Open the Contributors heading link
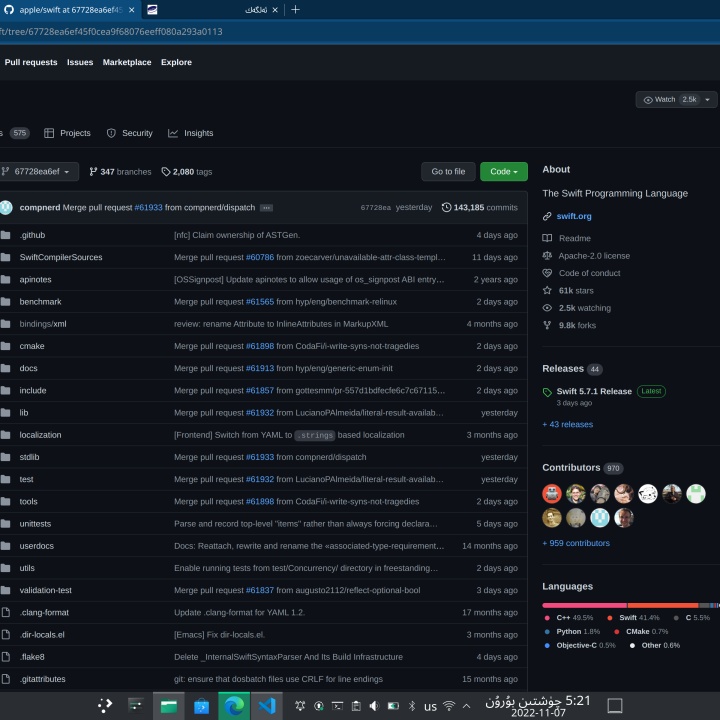720x720 pixels. pos(571,467)
